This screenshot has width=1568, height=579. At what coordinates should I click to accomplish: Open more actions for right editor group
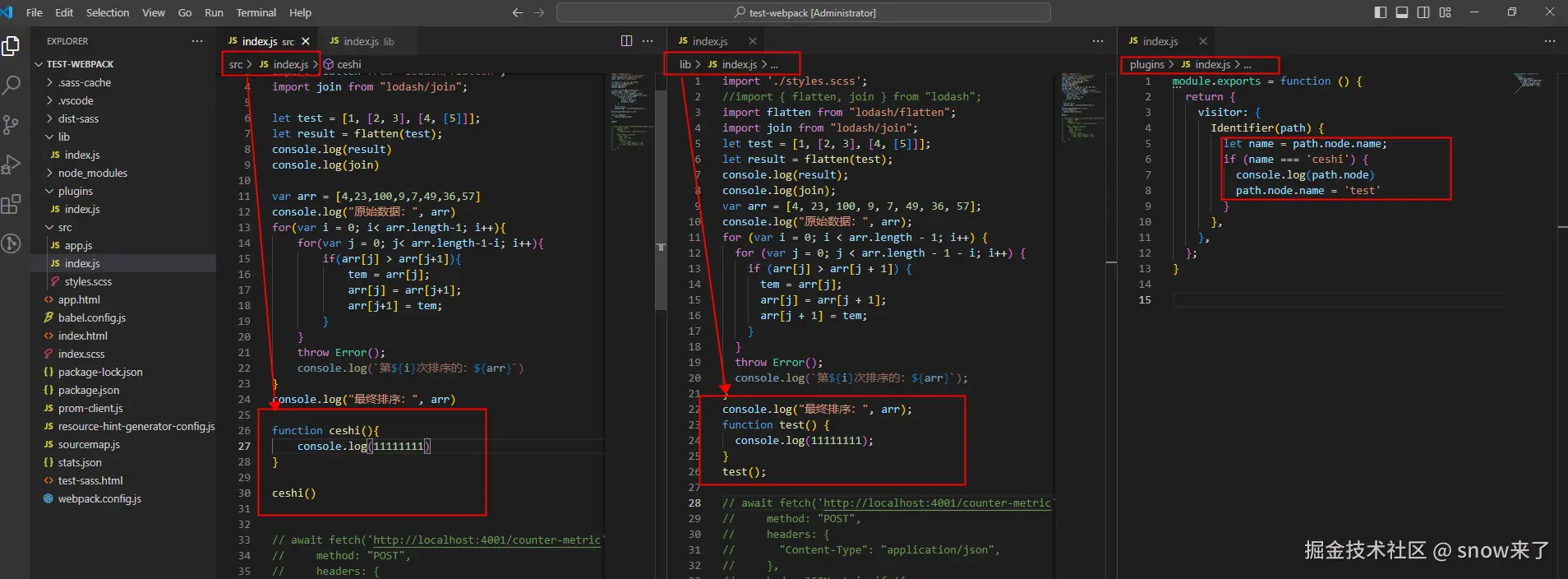tap(1550, 41)
